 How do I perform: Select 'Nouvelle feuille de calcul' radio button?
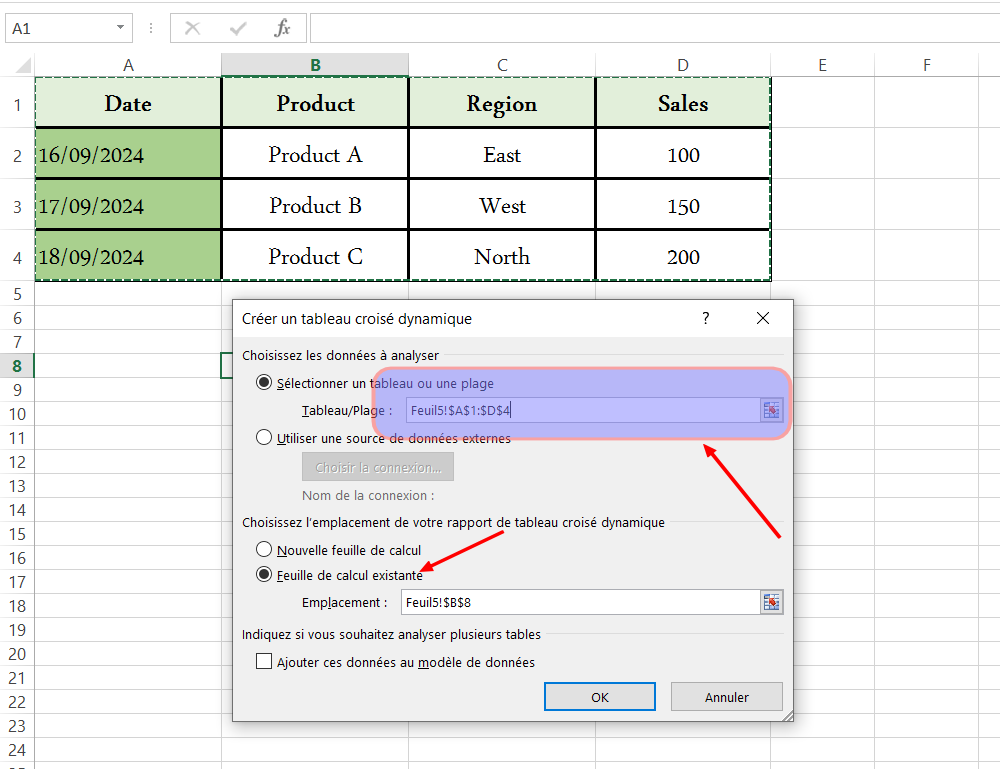coord(263,549)
